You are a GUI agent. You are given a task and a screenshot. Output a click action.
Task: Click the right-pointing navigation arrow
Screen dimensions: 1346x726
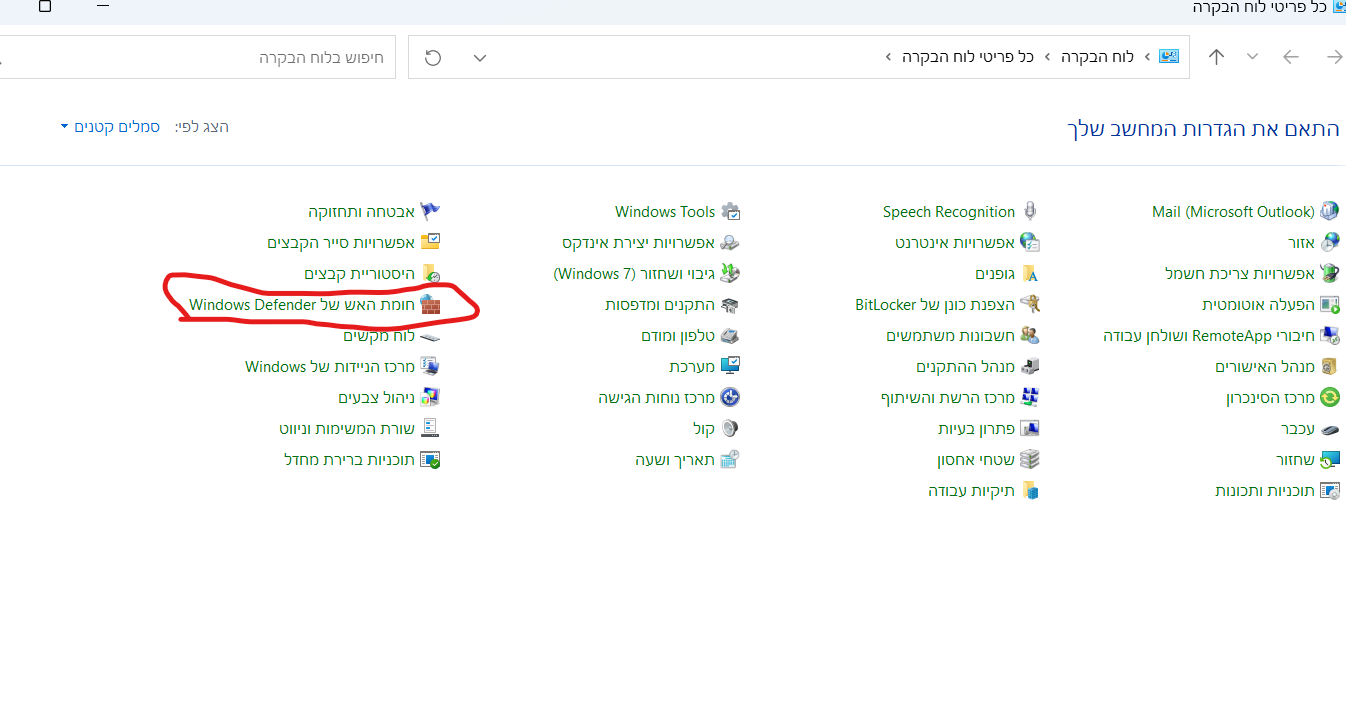click(1334, 57)
